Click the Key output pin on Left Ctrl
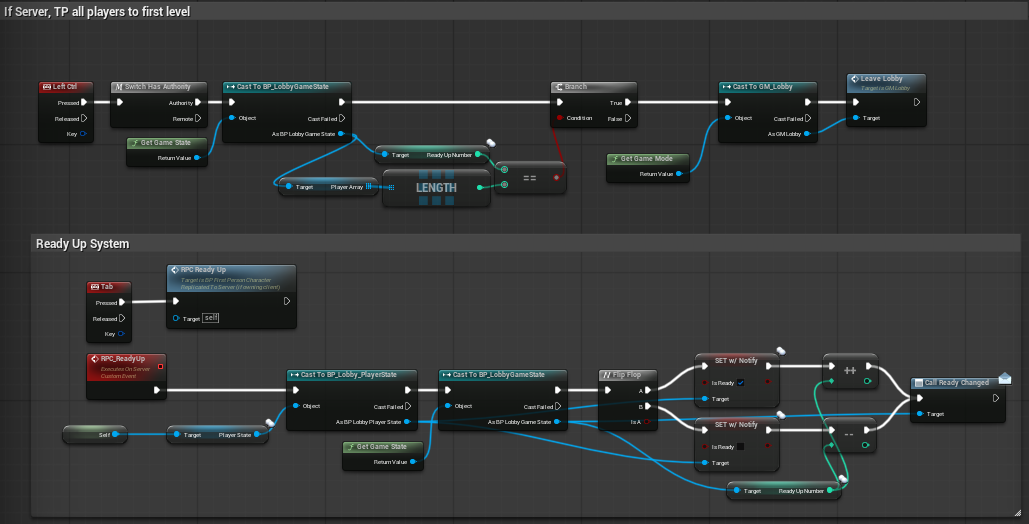This screenshot has height=524, width=1029. click(83, 134)
